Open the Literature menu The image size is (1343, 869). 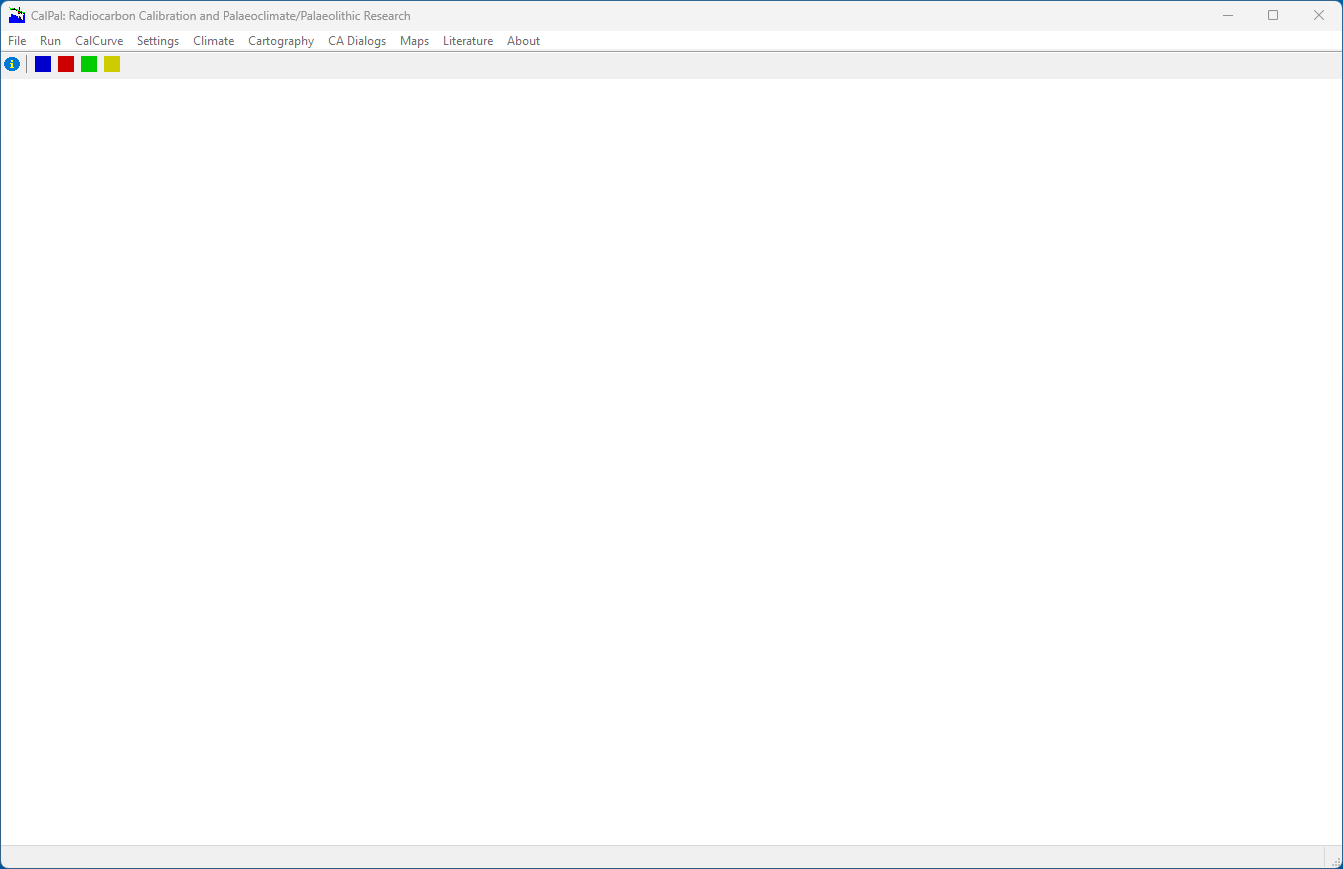(x=468, y=41)
